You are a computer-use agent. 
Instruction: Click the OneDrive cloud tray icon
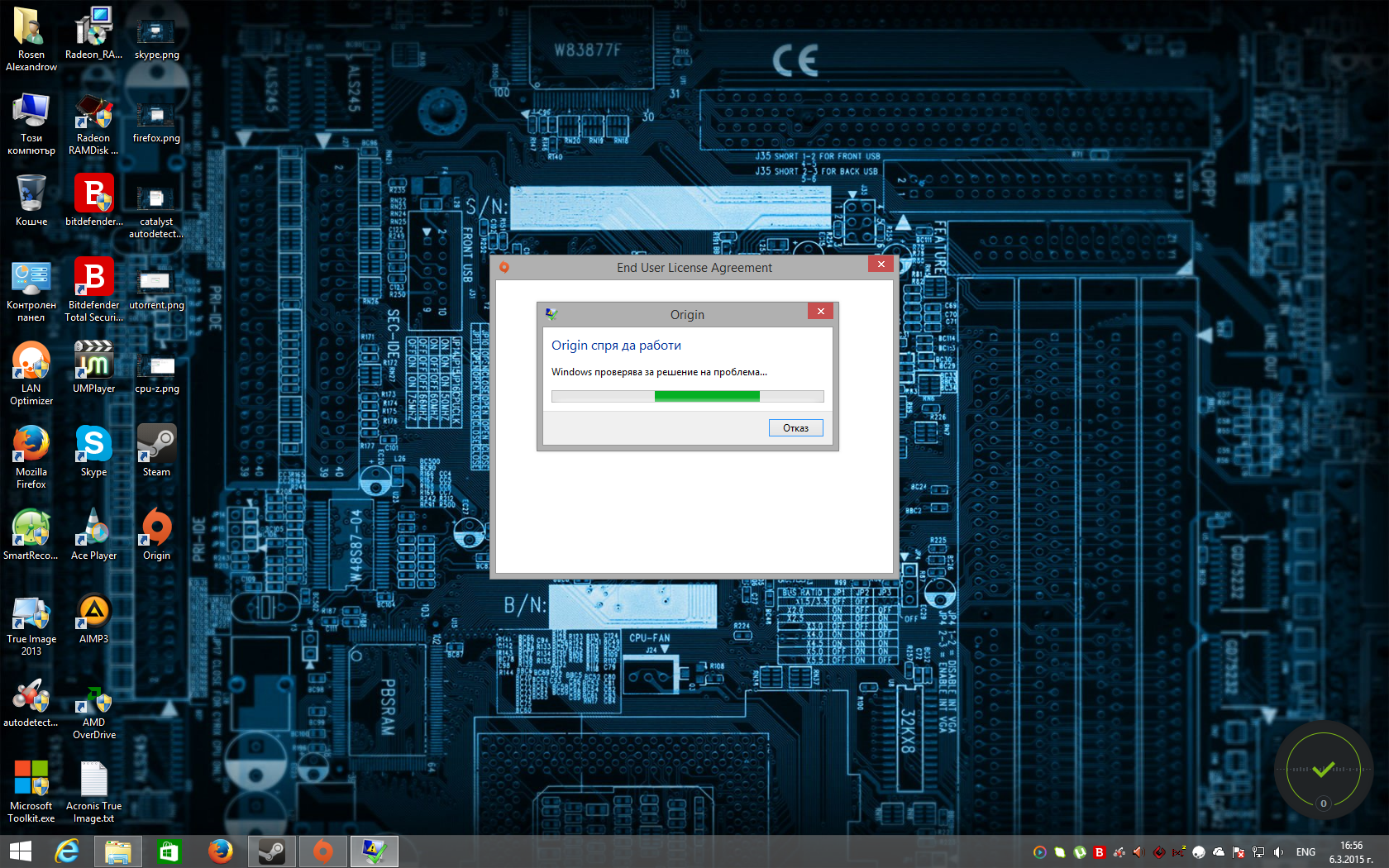click(x=1219, y=852)
